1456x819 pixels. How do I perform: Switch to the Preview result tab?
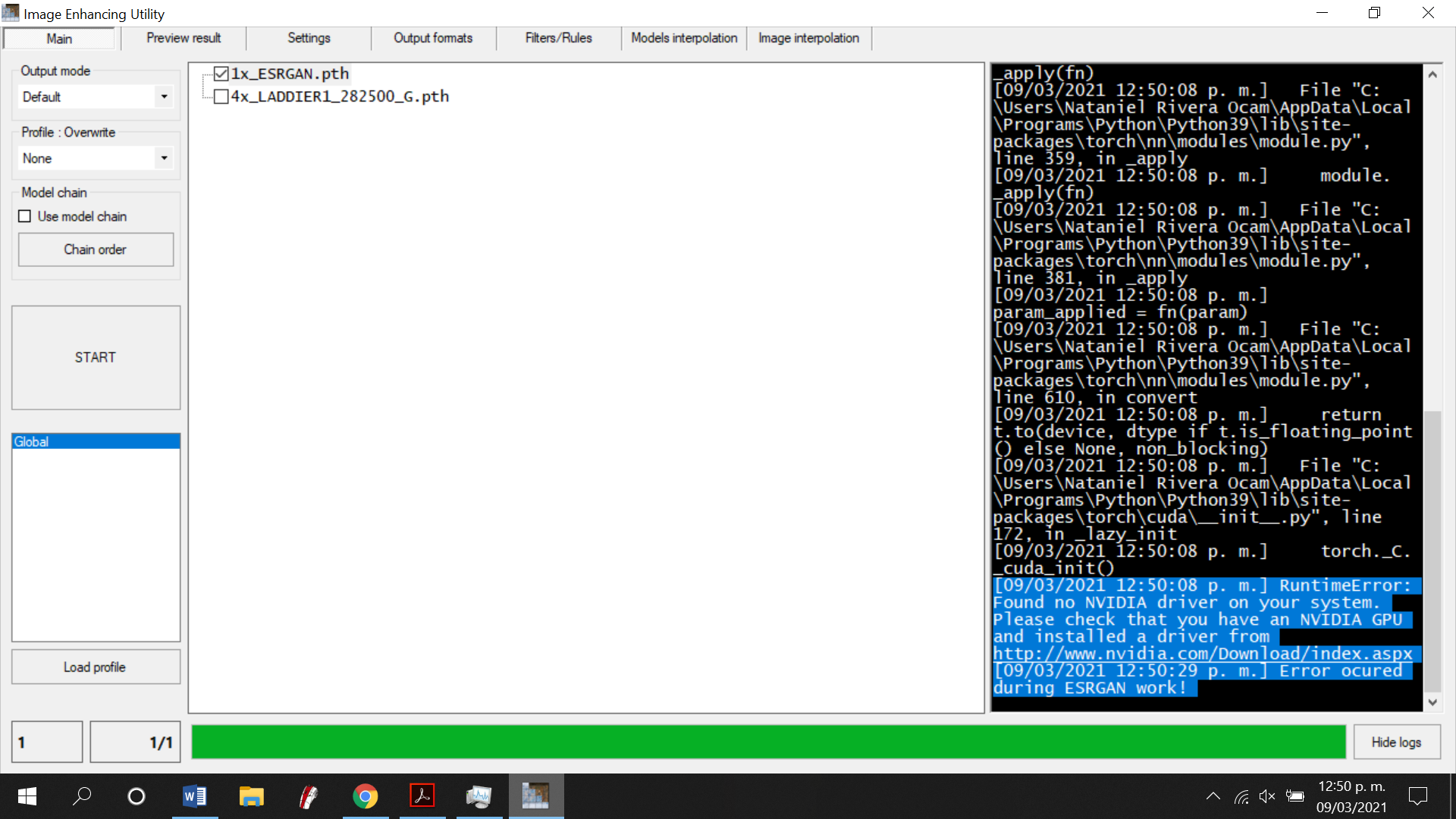(183, 38)
